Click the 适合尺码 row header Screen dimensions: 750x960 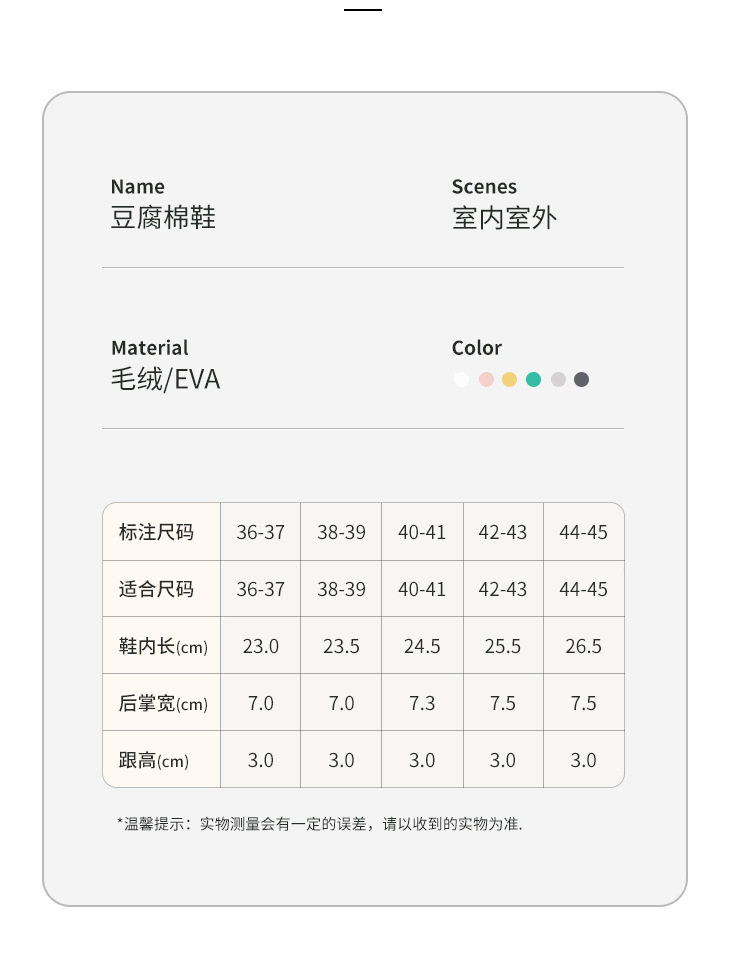tap(156, 589)
